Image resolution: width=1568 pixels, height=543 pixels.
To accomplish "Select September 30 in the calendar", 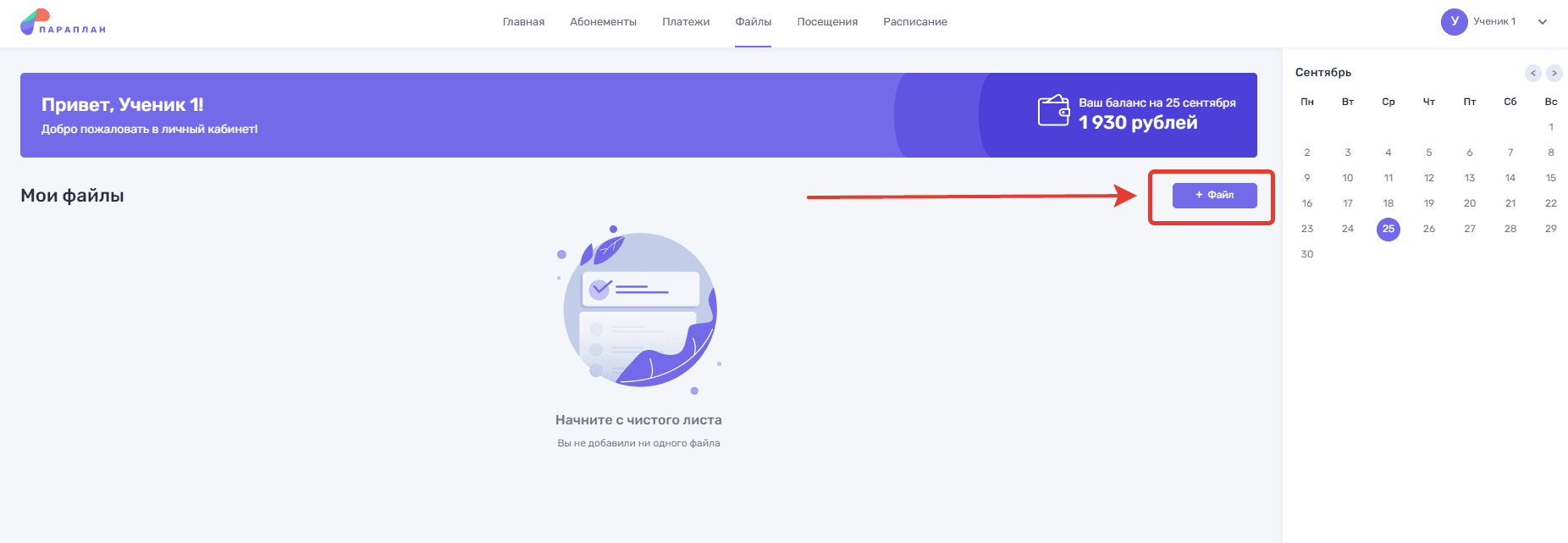I will [x=1307, y=254].
